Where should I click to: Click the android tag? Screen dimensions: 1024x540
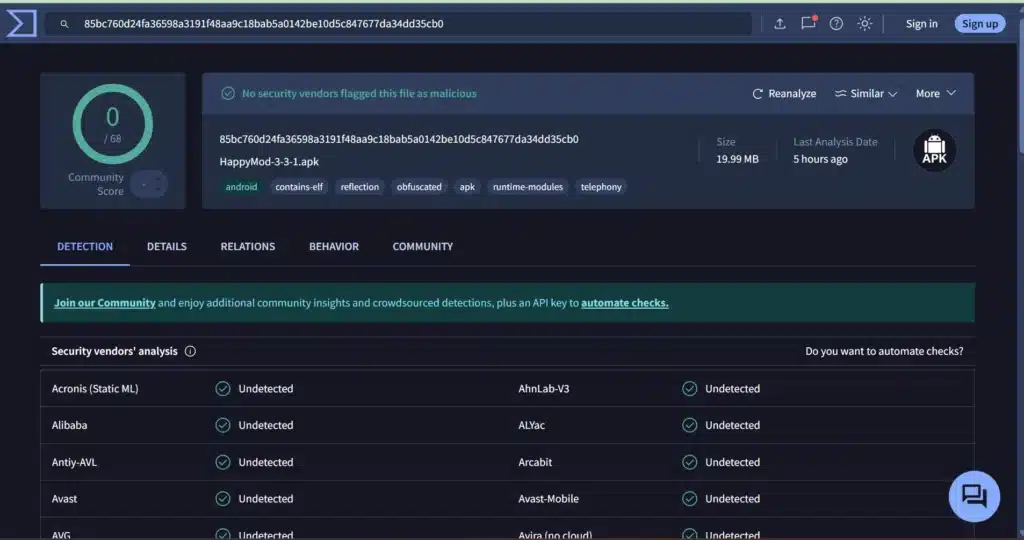pos(241,187)
